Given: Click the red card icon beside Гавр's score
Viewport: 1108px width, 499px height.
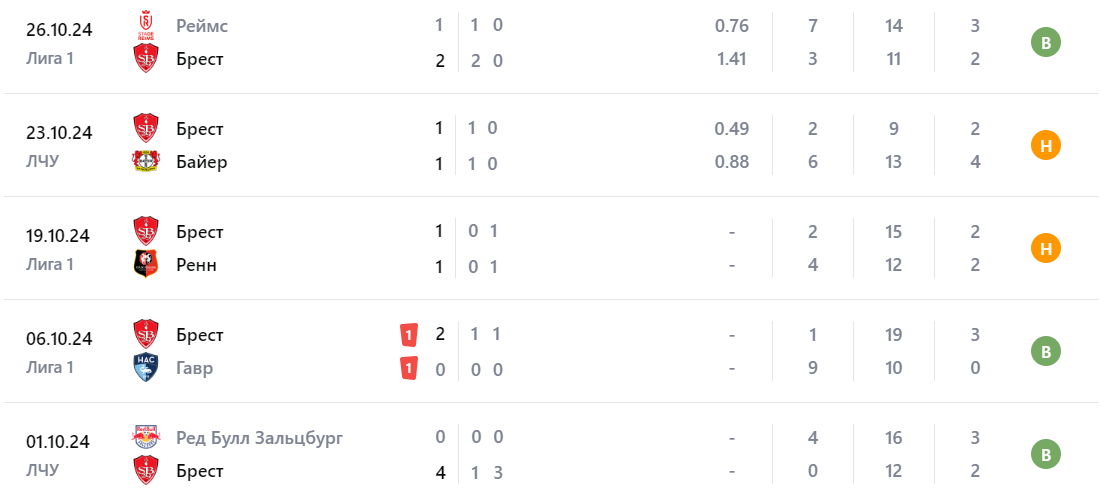Looking at the screenshot, I should (409, 368).
